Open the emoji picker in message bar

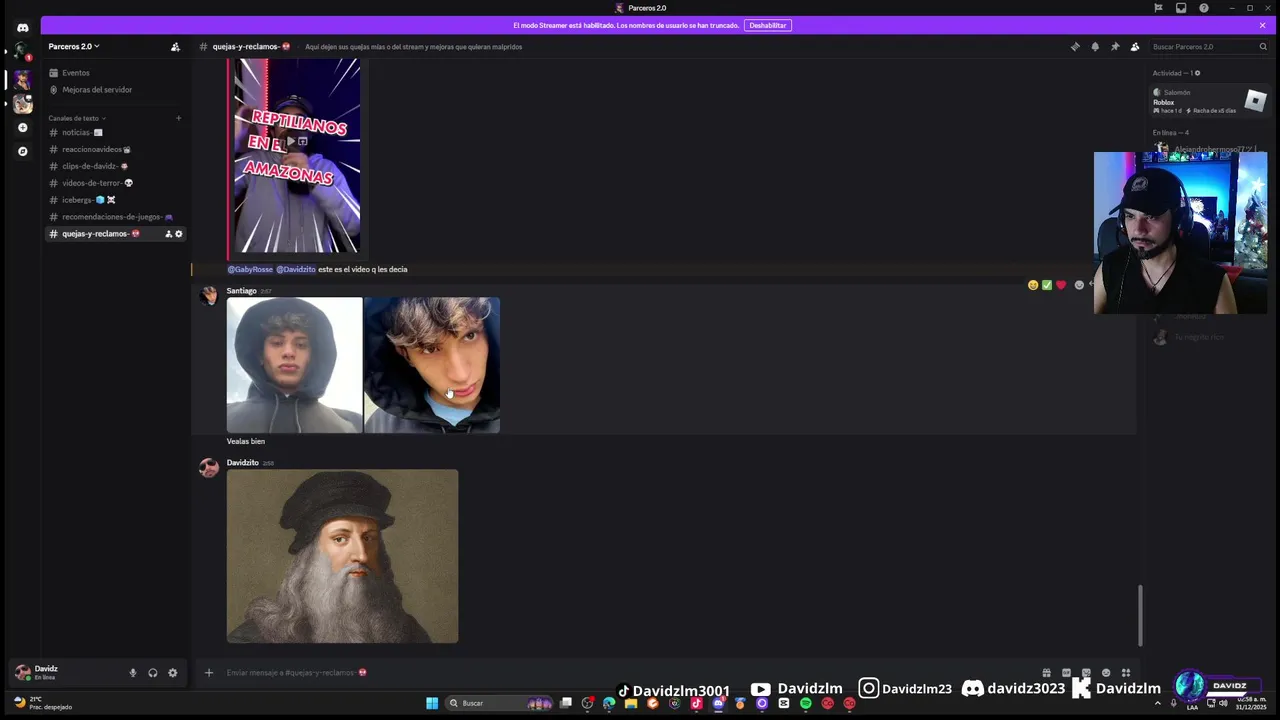[1106, 673]
